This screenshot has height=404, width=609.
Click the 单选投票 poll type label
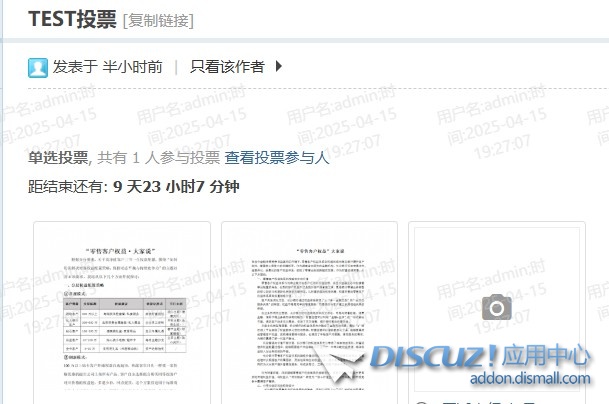[x=58, y=157]
